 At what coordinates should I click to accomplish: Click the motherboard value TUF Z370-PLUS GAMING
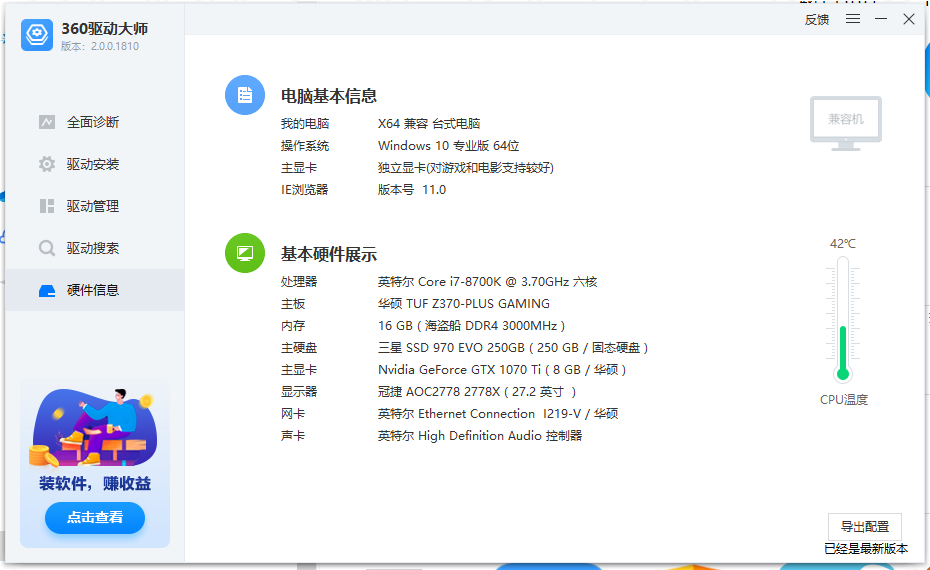click(464, 304)
